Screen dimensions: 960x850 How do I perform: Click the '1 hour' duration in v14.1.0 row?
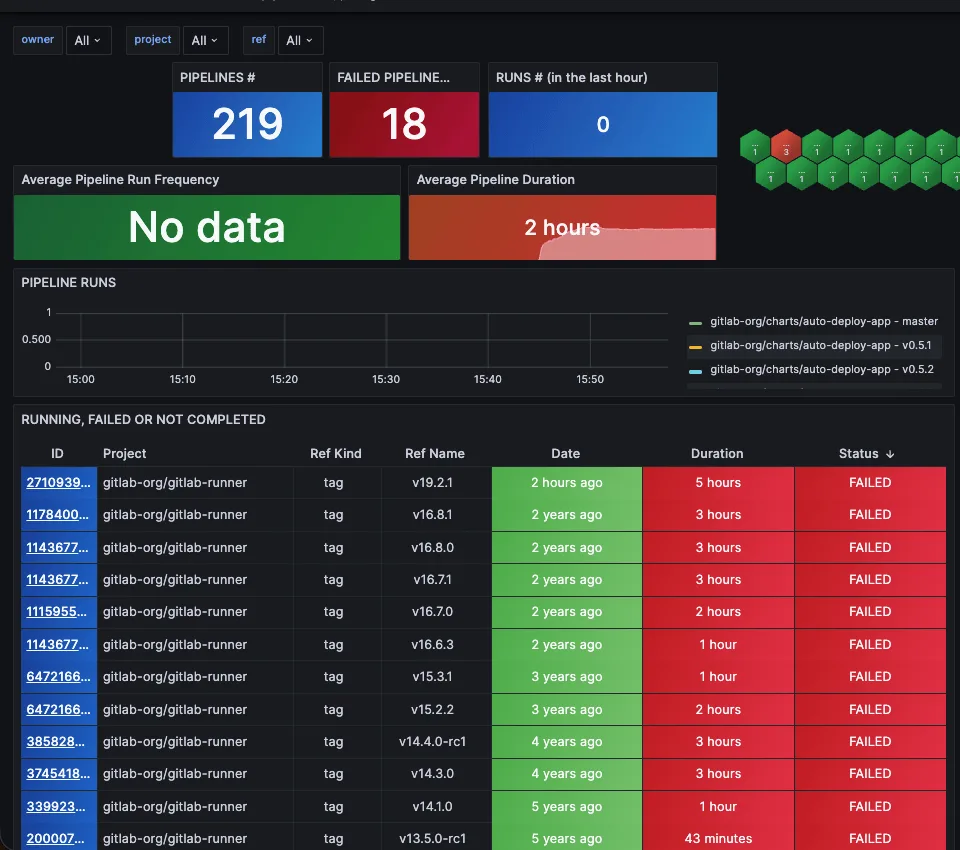(718, 807)
